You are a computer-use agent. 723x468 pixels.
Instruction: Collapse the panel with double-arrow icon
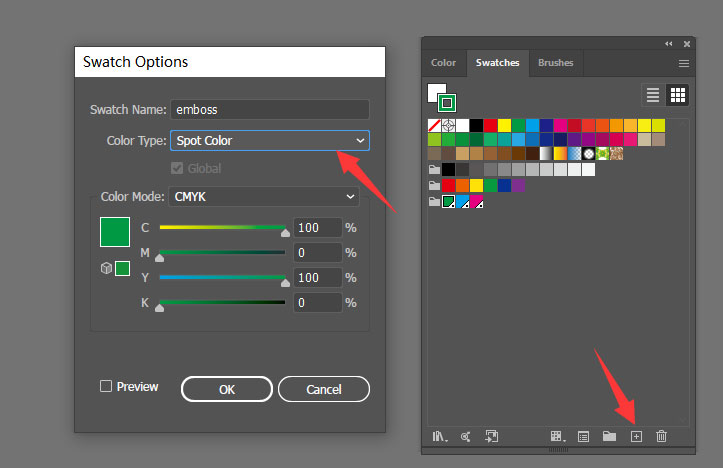(x=669, y=44)
